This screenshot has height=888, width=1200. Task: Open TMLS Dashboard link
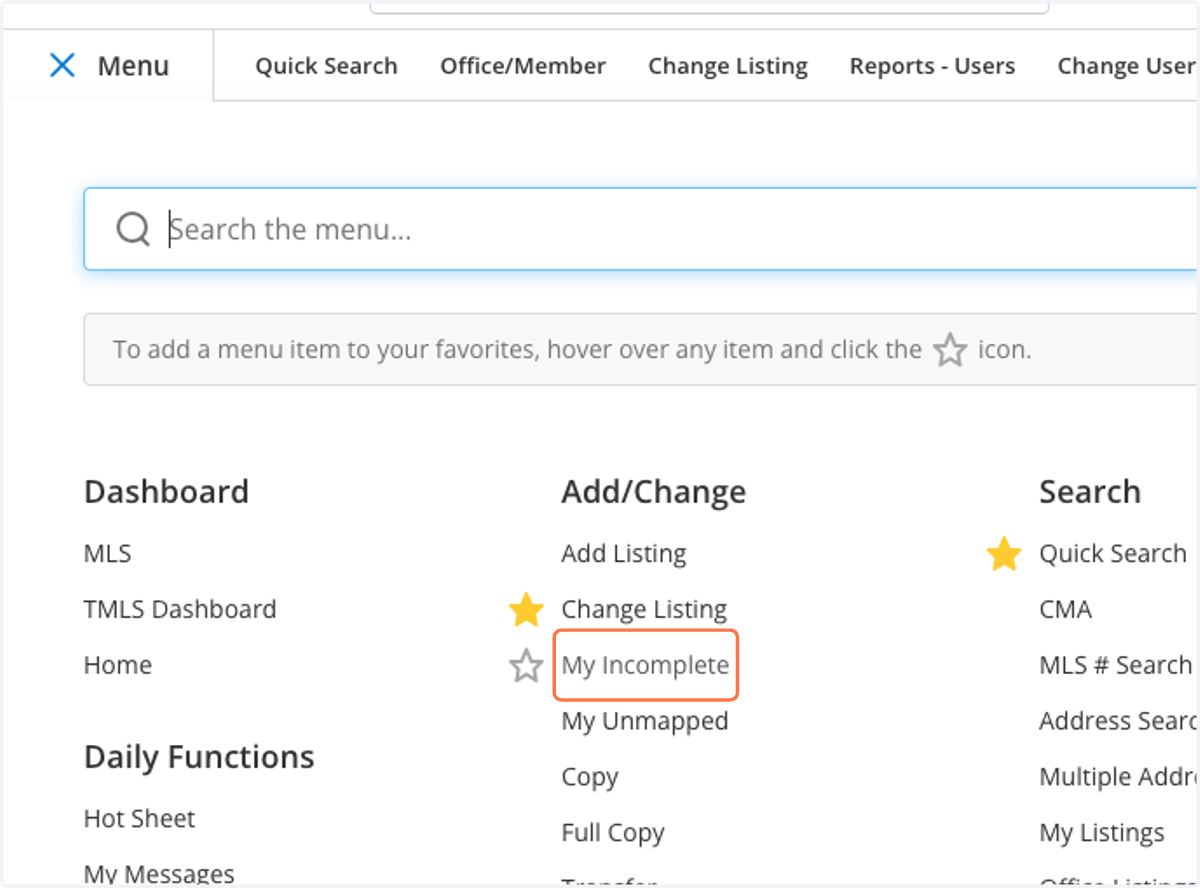point(180,609)
